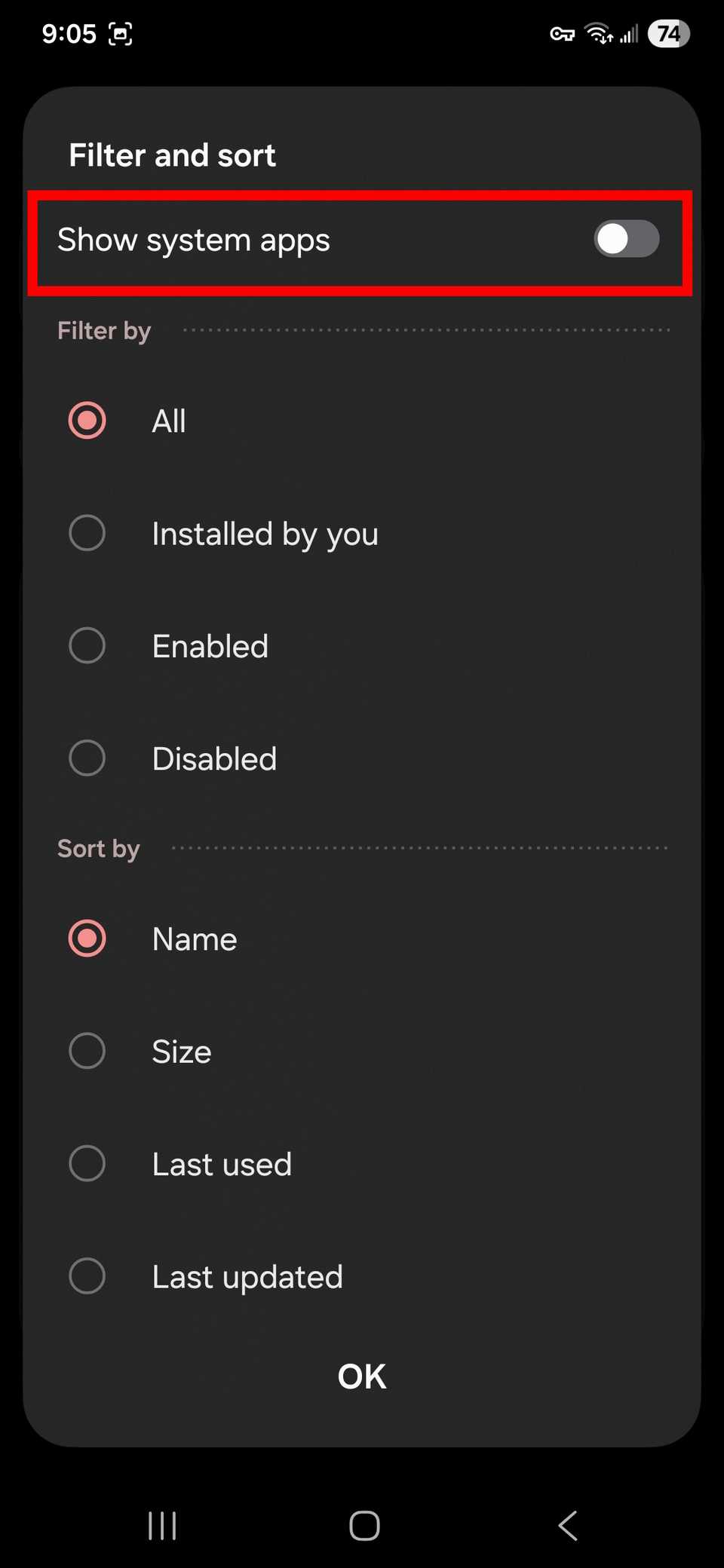Tap the back navigation arrow
Image resolution: width=724 pixels, height=1568 pixels.
[x=568, y=1526]
